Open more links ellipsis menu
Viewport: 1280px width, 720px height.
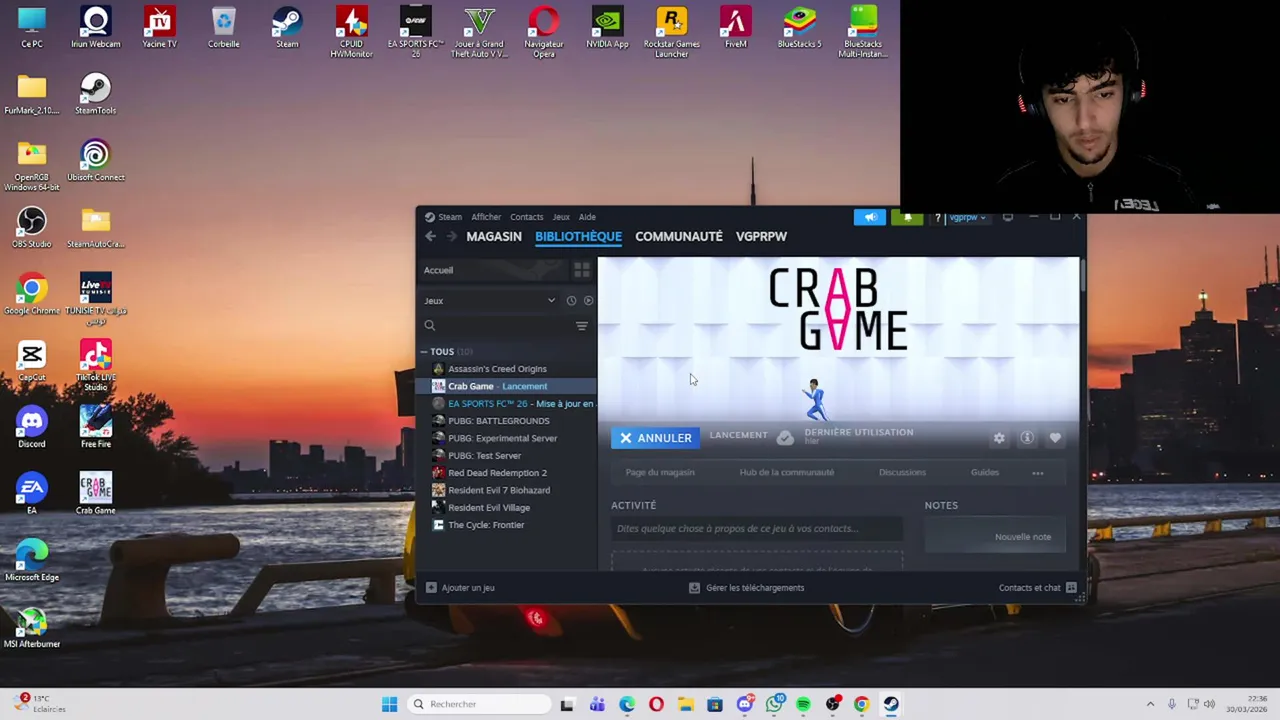click(x=1038, y=473)
